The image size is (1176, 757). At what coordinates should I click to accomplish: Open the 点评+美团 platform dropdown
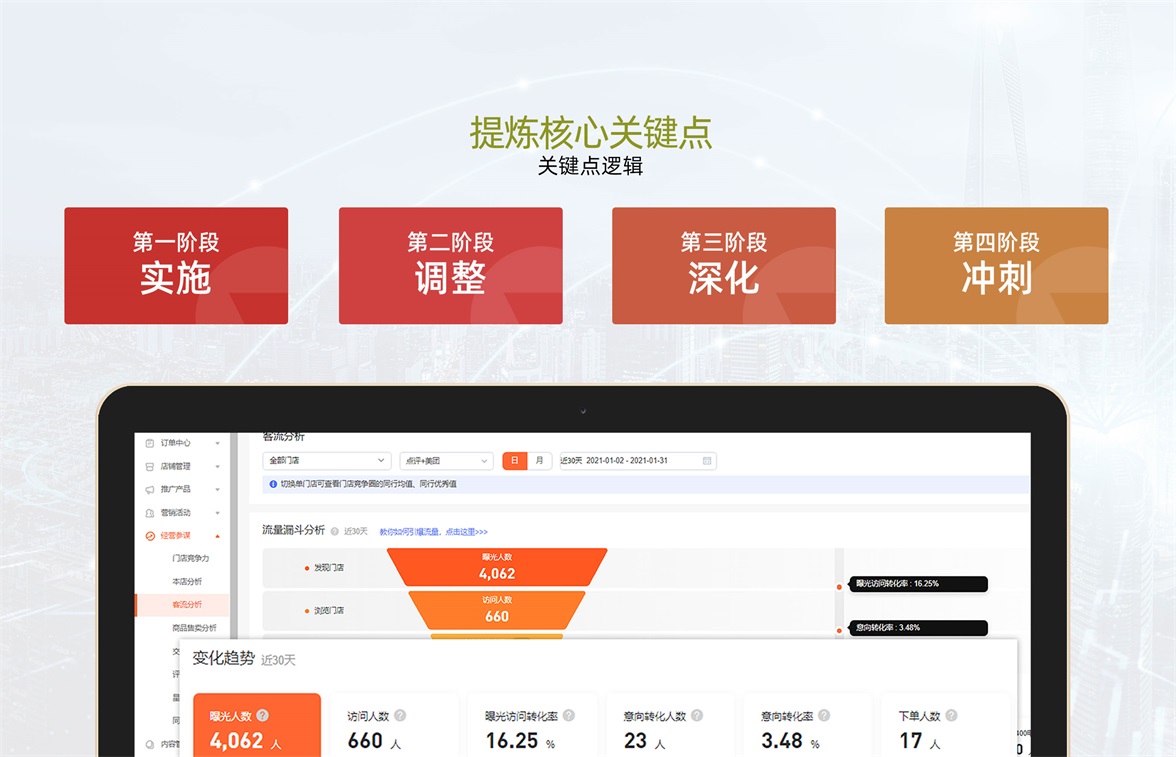point(446,461)
